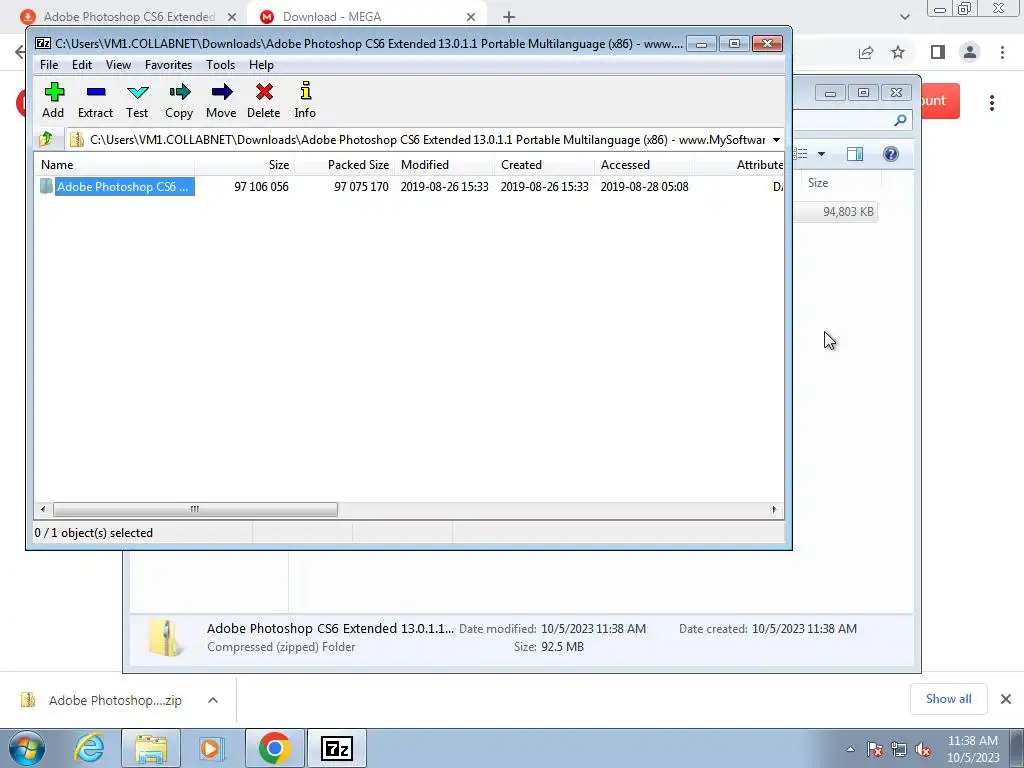Screen dimensions: 1024x768
Task: Click the taskbar clock showing 11:38 AM
Action: point(972,749)
